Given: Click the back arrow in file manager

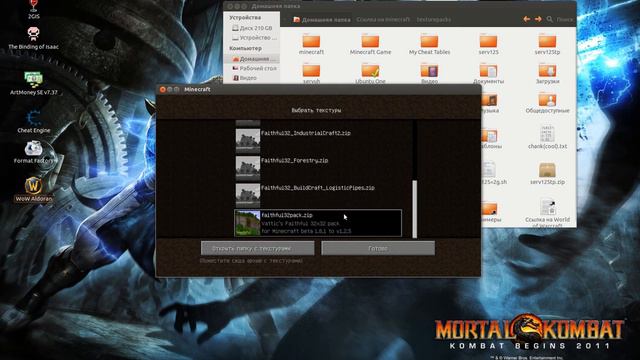Looking at the screenshot, I should (527, 19).
